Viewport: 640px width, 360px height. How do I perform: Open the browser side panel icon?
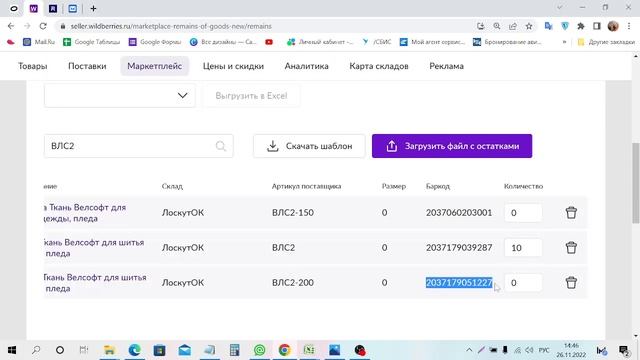[x=597, y=26]
